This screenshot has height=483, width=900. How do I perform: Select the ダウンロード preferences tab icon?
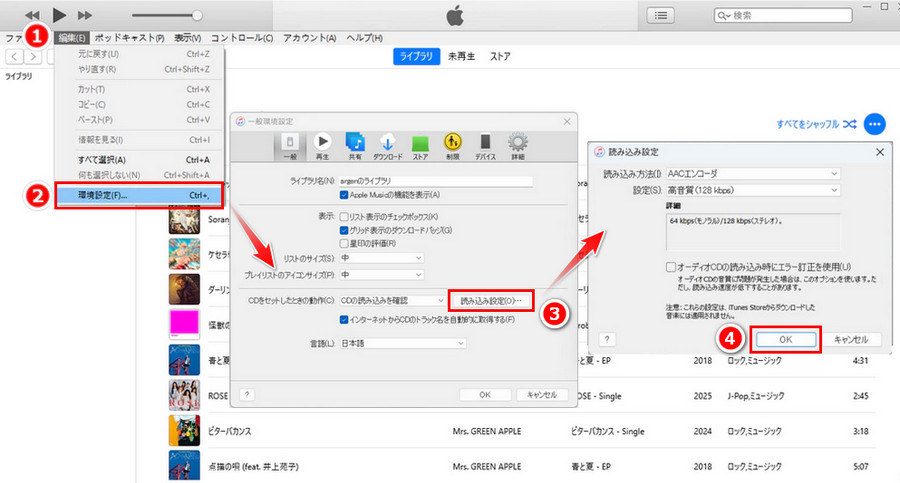pyautogui.click(x=387, y=146)
